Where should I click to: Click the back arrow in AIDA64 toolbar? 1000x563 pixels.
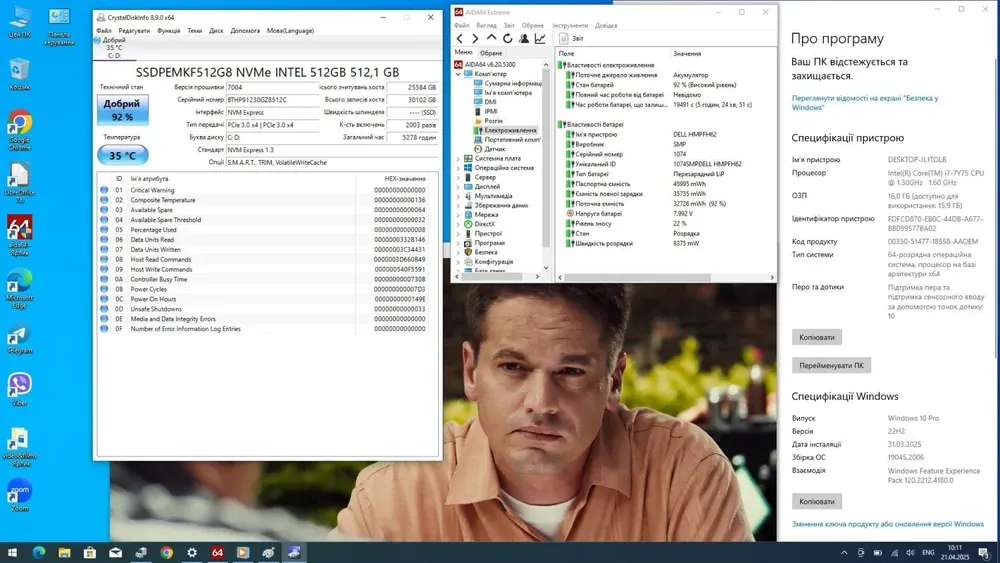pyautogui.click(x=460, y=39)
